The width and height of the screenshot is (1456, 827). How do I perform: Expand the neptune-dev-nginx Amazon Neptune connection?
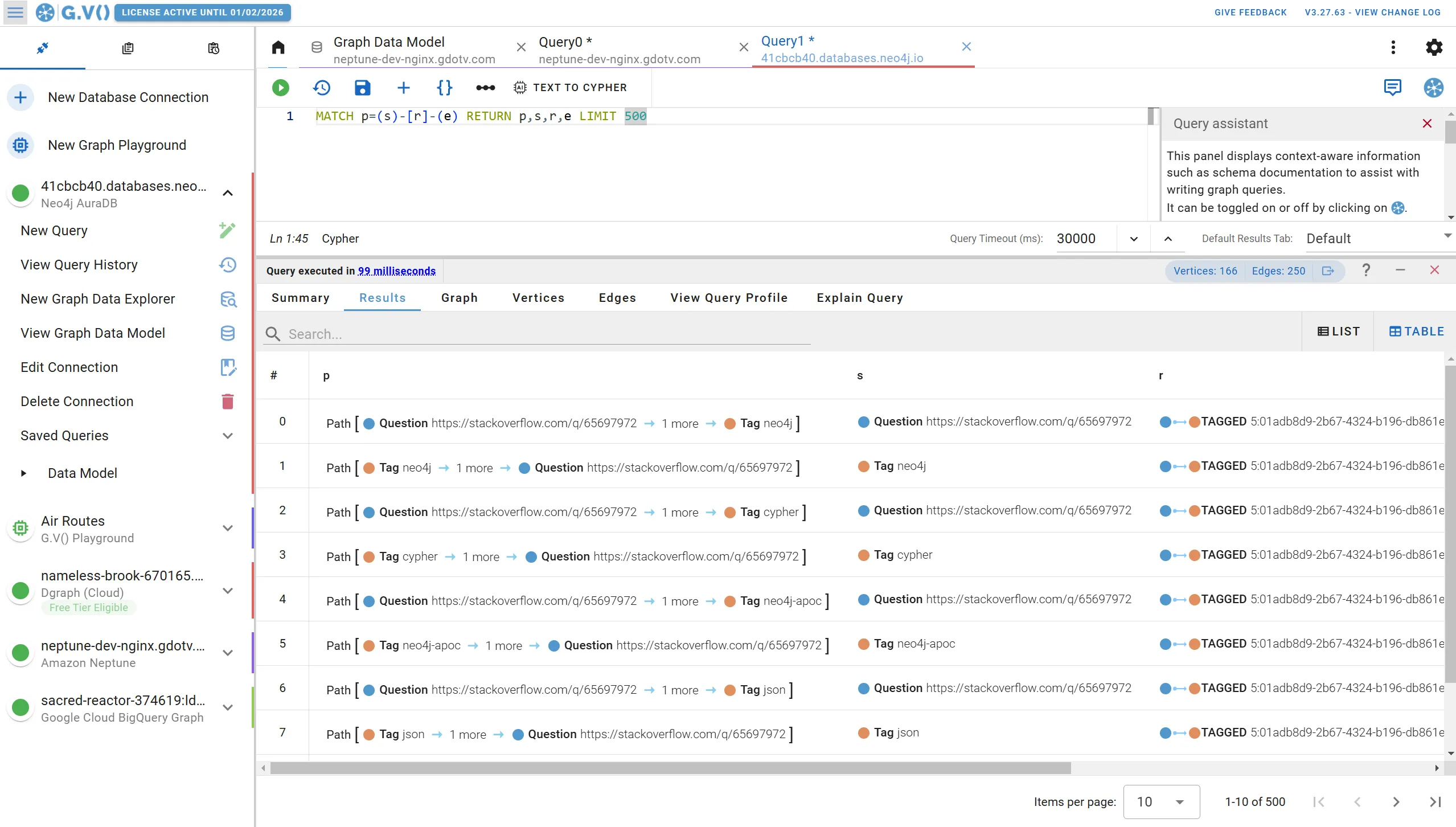click(x=228, y=653)
